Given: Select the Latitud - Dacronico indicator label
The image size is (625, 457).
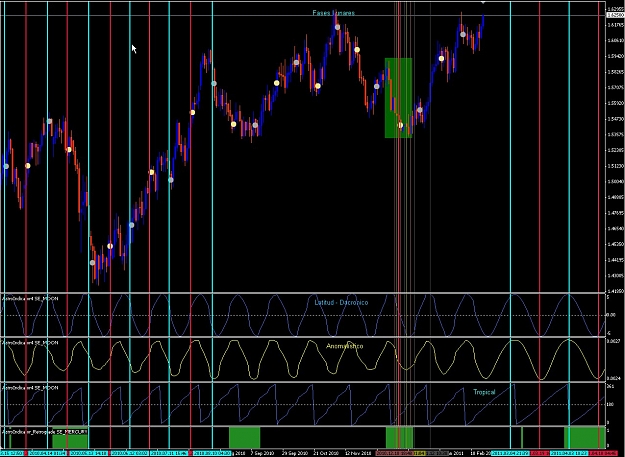Looking at the screenshot, I should [x=341, y=302].
